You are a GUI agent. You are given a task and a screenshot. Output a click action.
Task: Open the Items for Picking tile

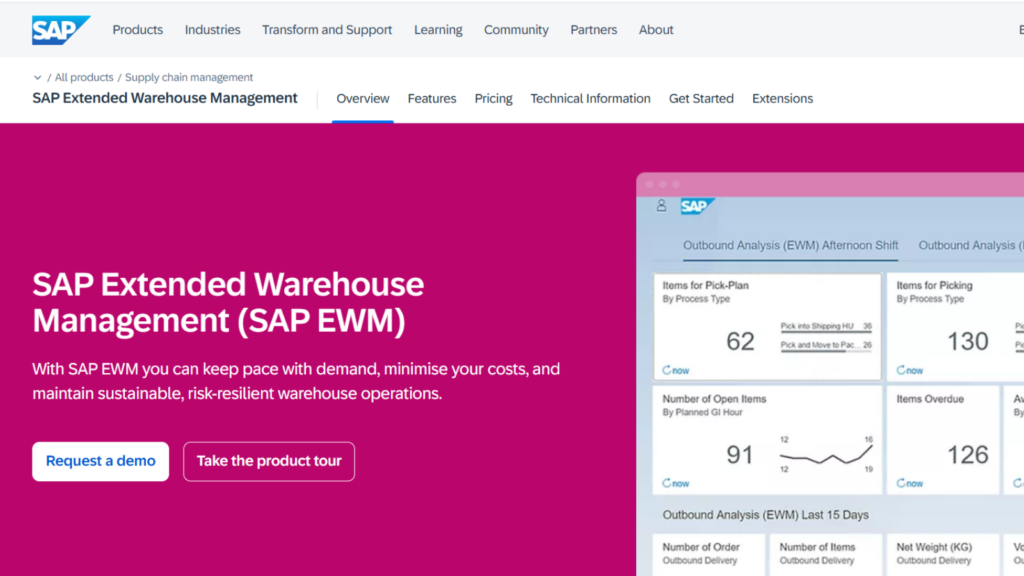coord(955,327)
